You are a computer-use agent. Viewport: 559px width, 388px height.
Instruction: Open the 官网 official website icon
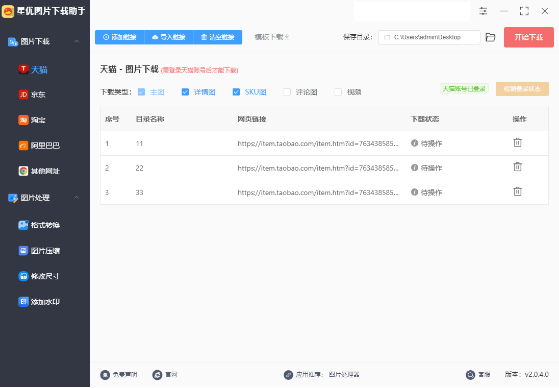tap(157, 375)
